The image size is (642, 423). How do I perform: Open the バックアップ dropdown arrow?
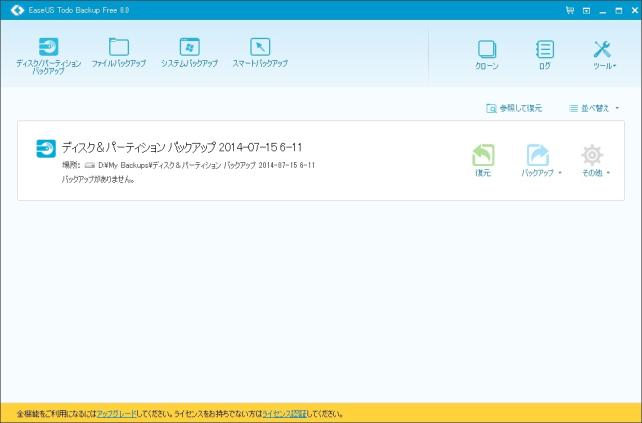[560, 173]
